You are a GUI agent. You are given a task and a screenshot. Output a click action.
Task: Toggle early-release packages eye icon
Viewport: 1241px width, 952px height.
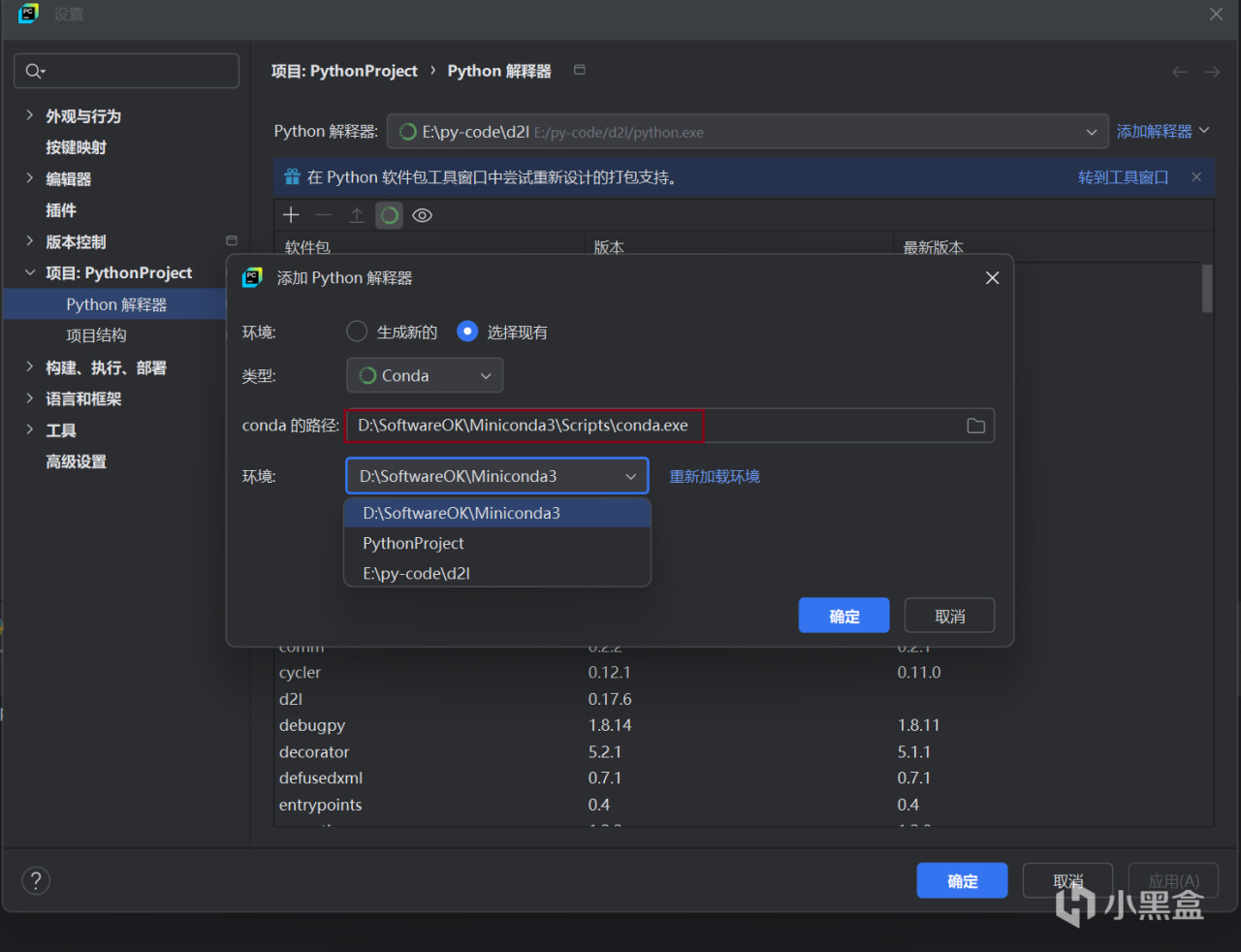pos(423,215)
